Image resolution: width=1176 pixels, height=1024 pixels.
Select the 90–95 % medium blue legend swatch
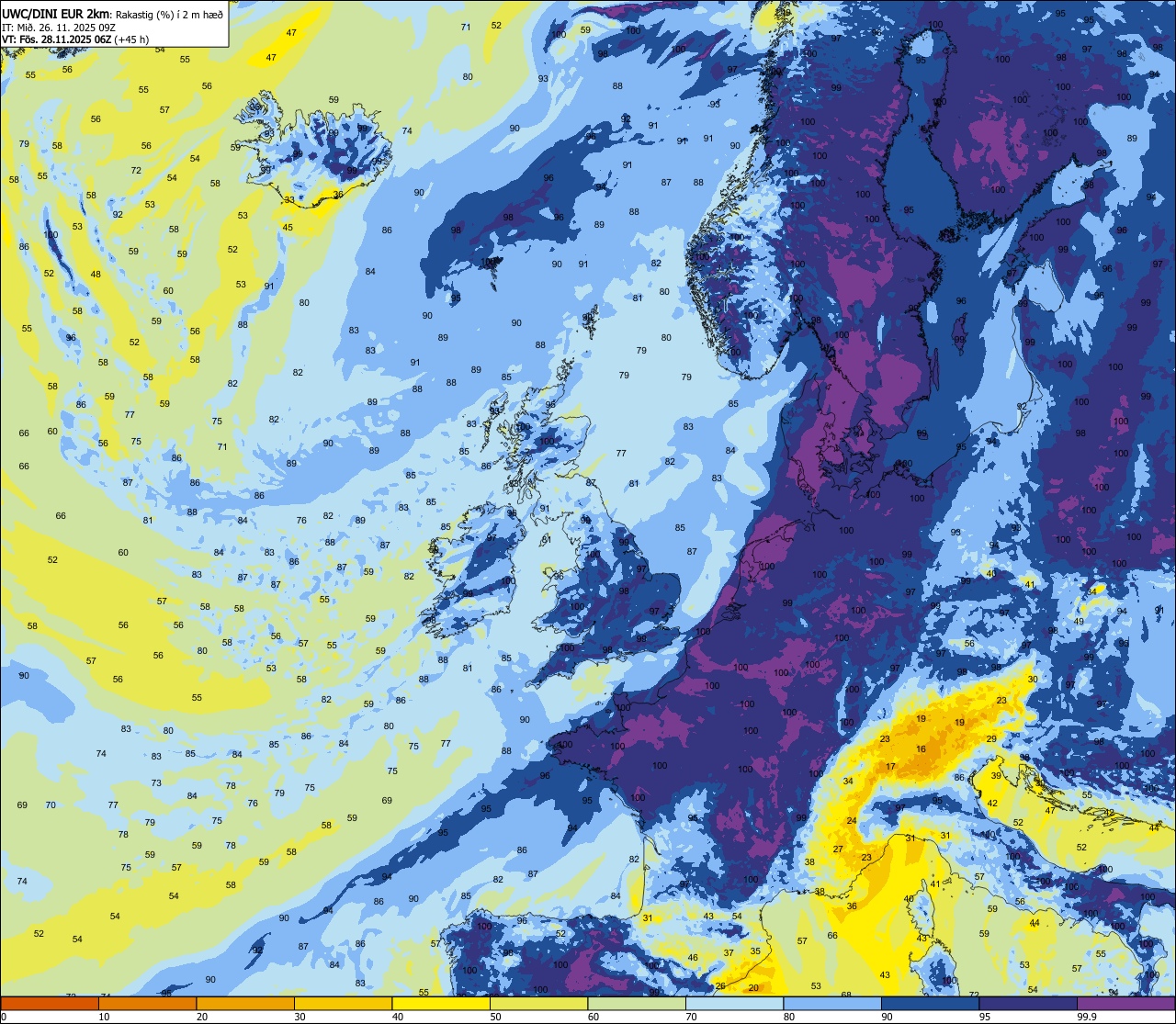(931, 1004)
